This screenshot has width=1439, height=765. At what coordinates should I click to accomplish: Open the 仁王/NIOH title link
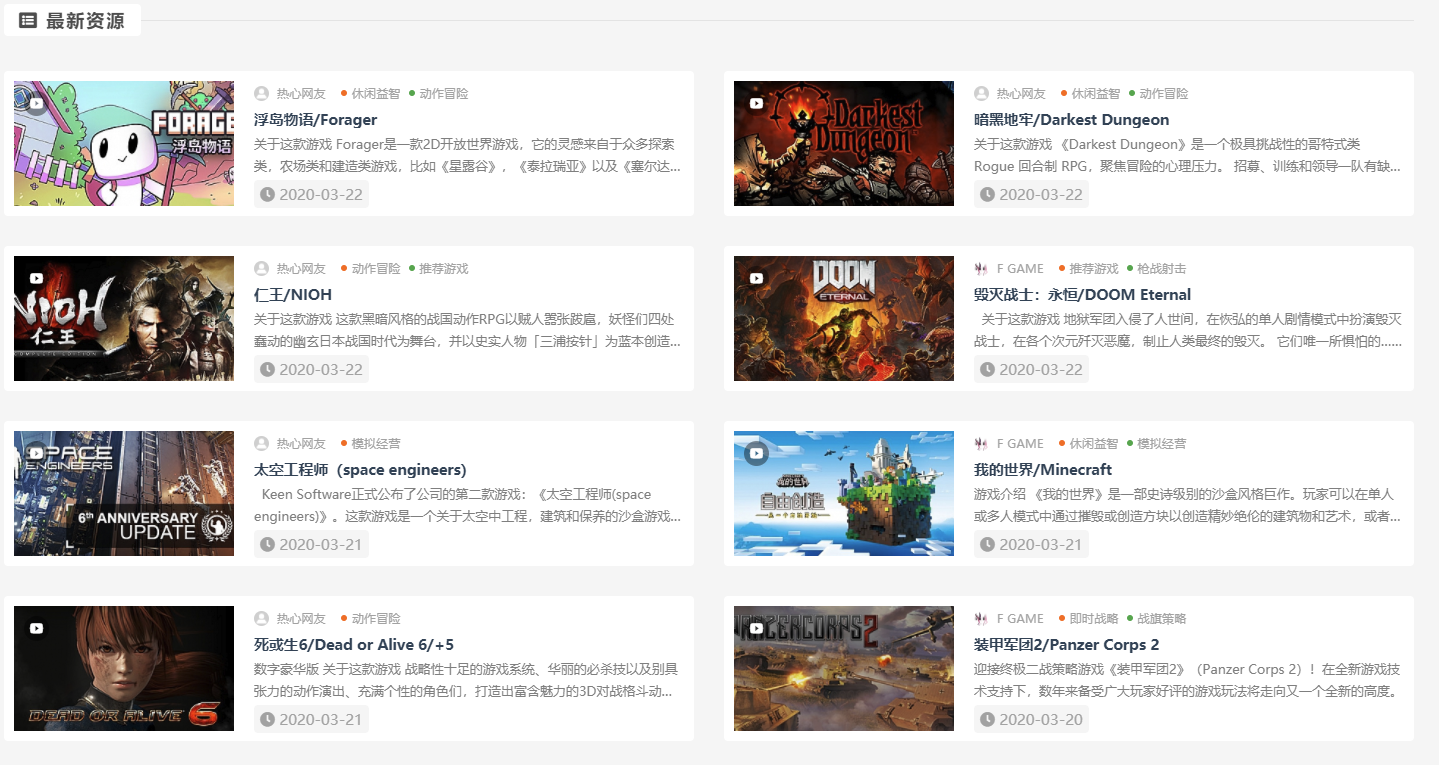[x=293, y=295]
